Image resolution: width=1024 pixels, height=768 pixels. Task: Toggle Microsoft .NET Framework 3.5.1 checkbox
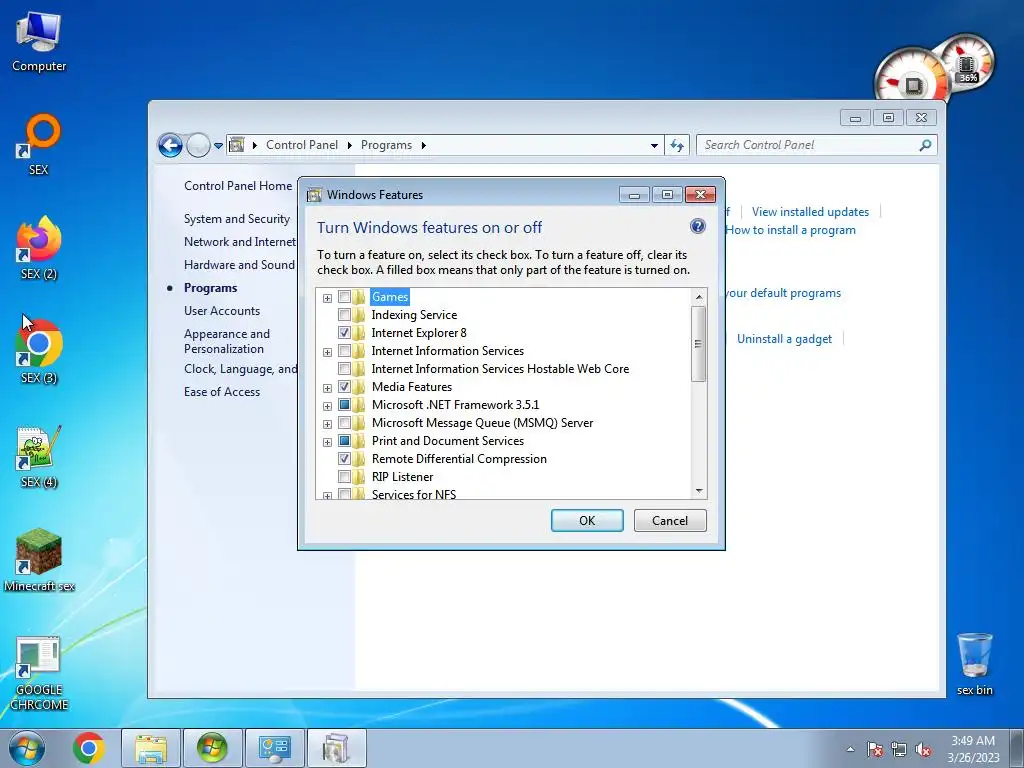[344, 405]
